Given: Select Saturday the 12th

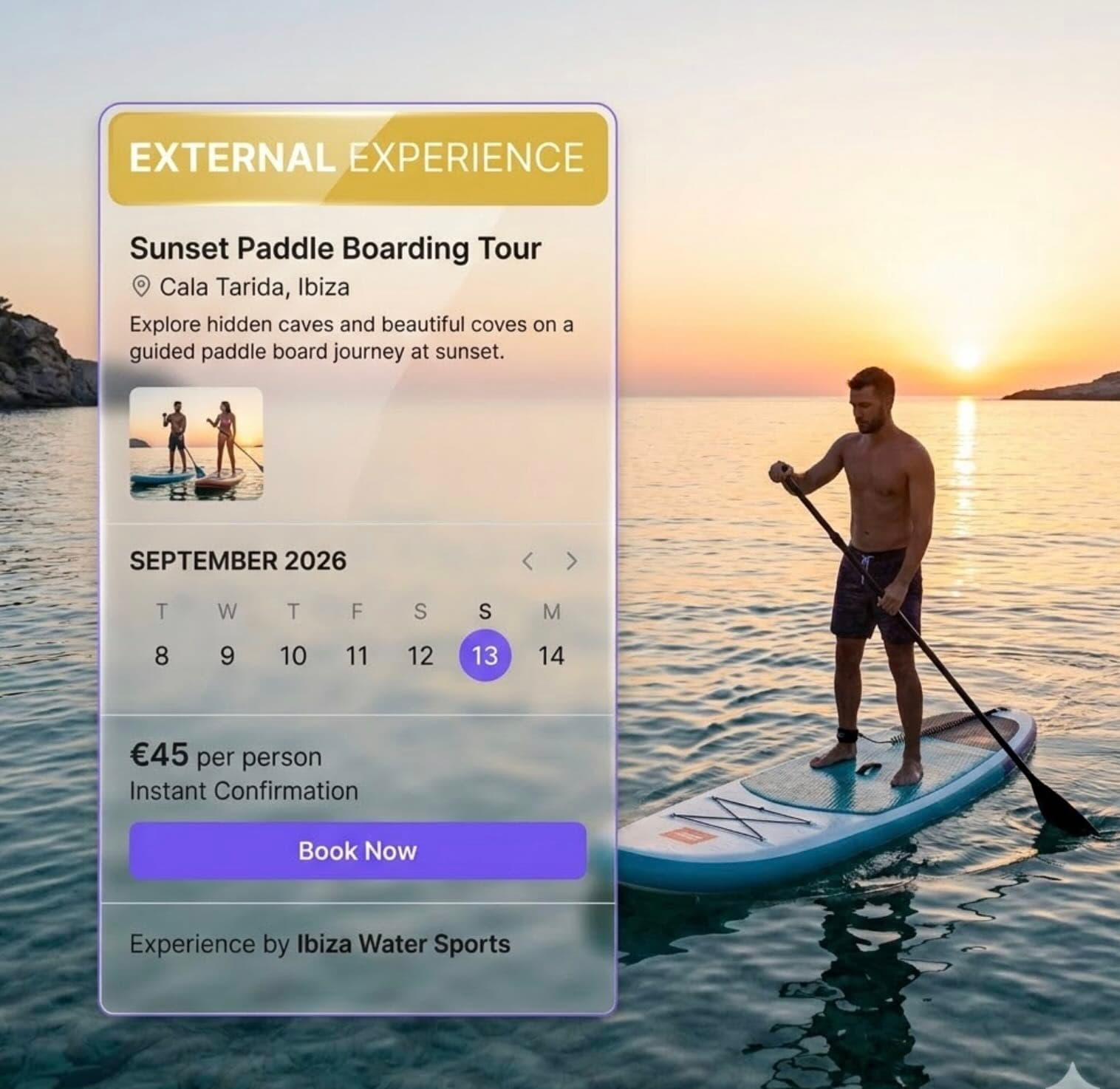Looking at the screenshot, I should [x=420, y=655].
